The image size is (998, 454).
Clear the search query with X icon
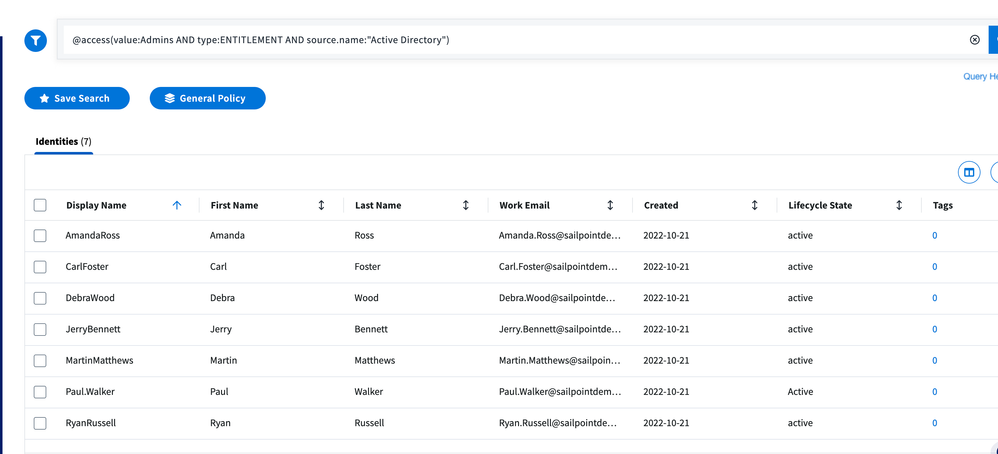974,40
